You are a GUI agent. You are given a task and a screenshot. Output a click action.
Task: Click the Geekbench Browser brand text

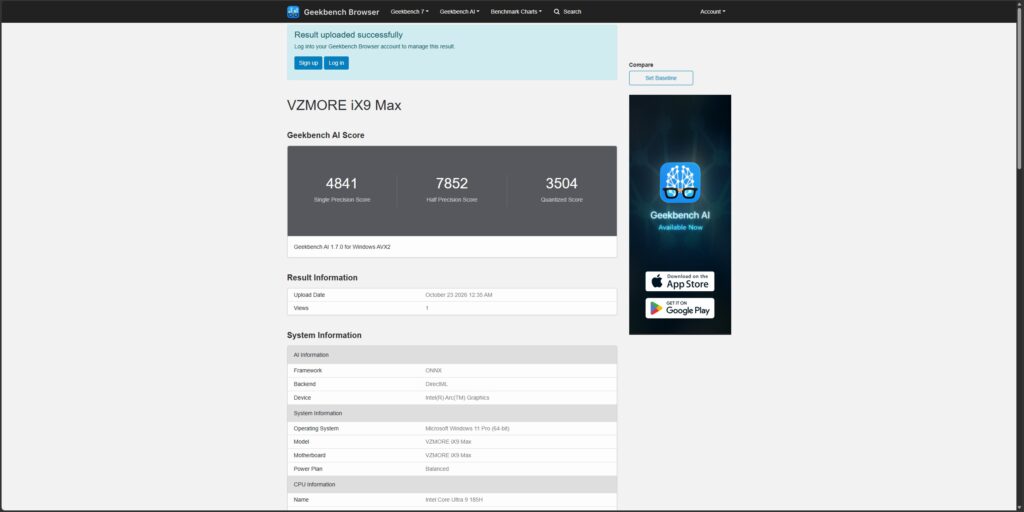tap(341, 12)
